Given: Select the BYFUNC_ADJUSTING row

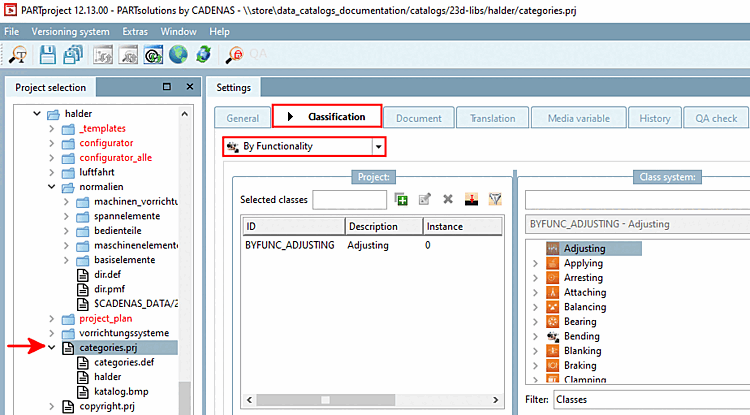Looking at the screenshot, I should (x=373, y=245).
